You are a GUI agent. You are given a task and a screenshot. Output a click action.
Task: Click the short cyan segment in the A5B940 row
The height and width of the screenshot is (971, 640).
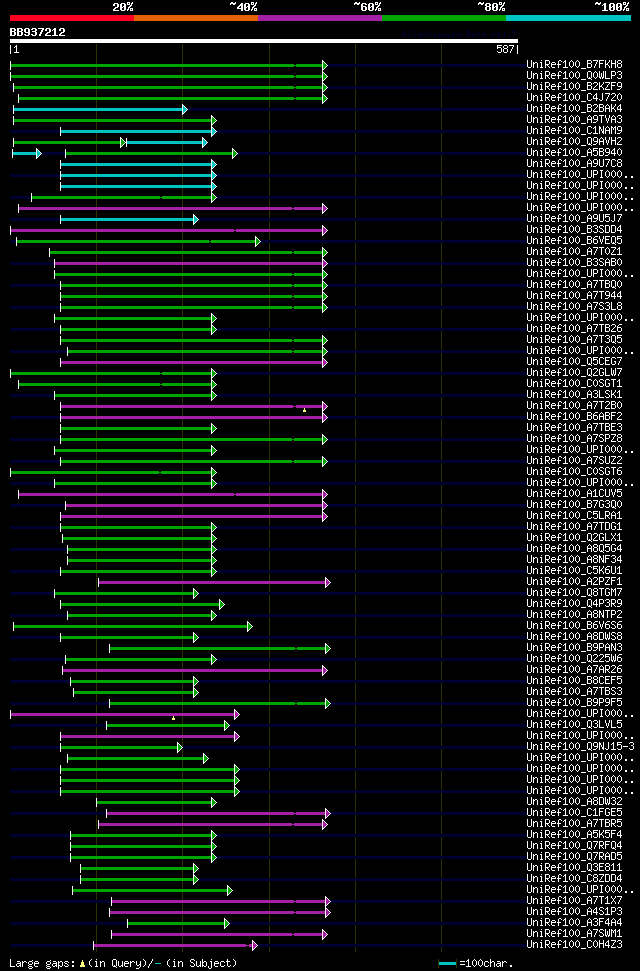[27, 153]
